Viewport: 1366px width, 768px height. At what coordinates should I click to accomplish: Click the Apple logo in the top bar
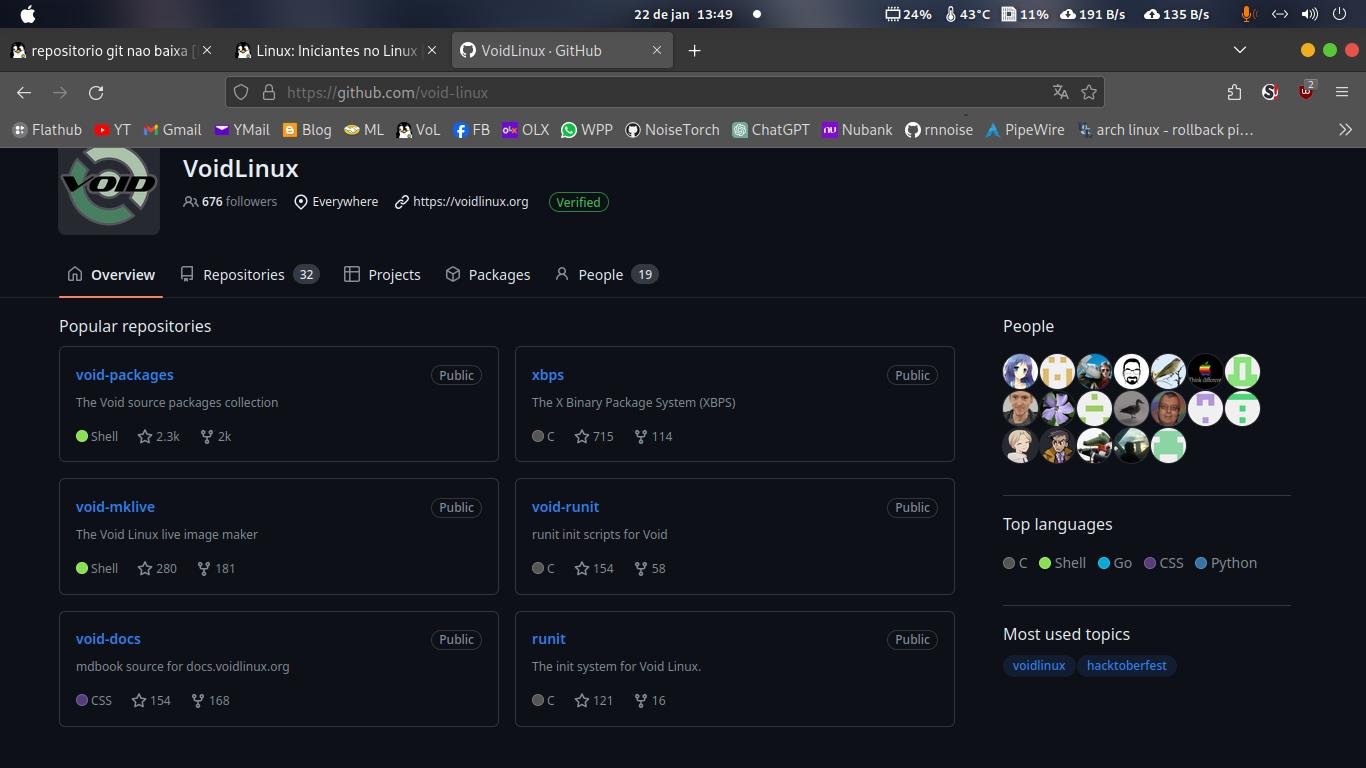(28, 14)
